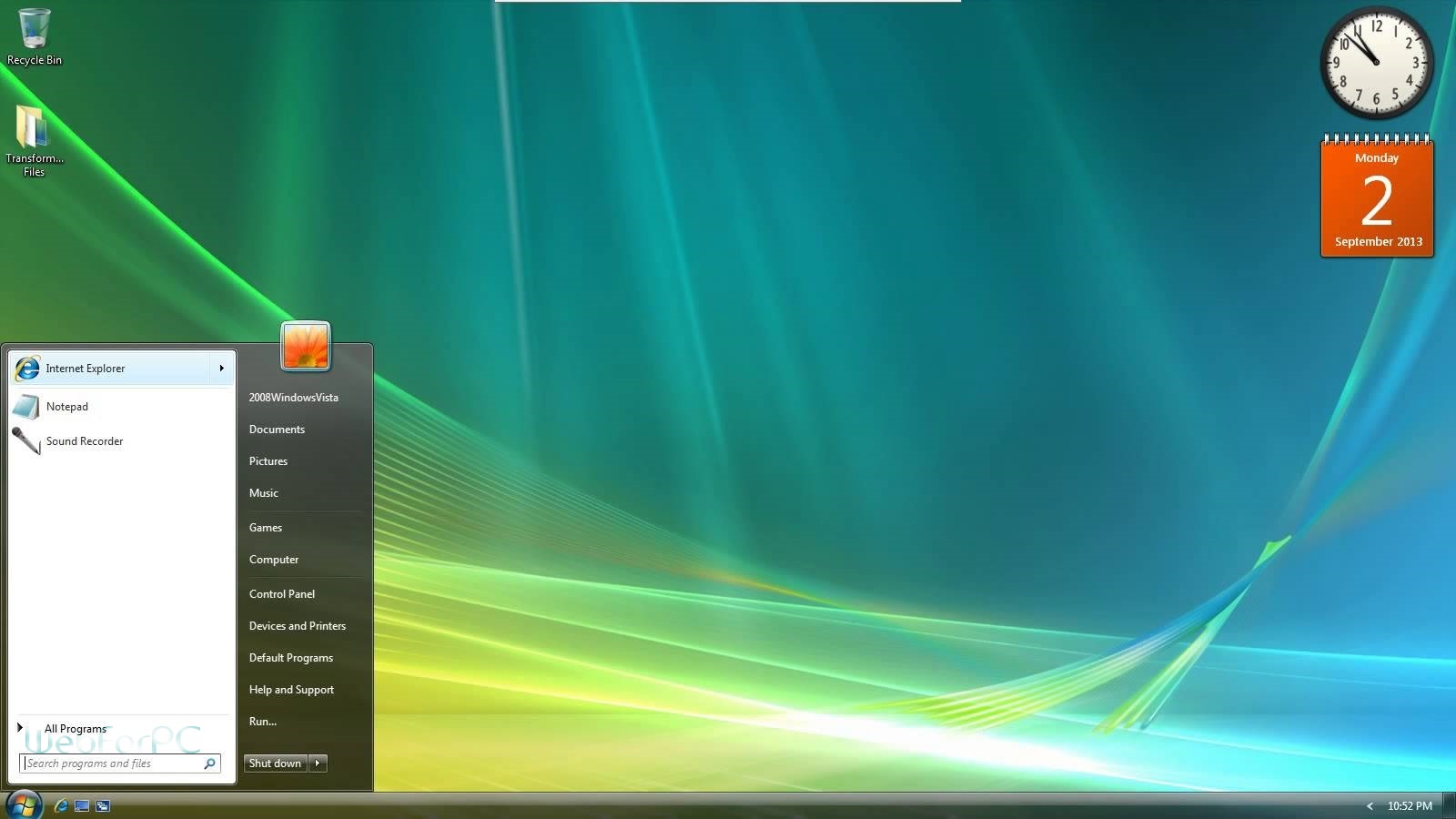Click the Switch Between Windows taskbar icon
The height and width of the screenshot is (819, 1456).
tap(103, 806)
